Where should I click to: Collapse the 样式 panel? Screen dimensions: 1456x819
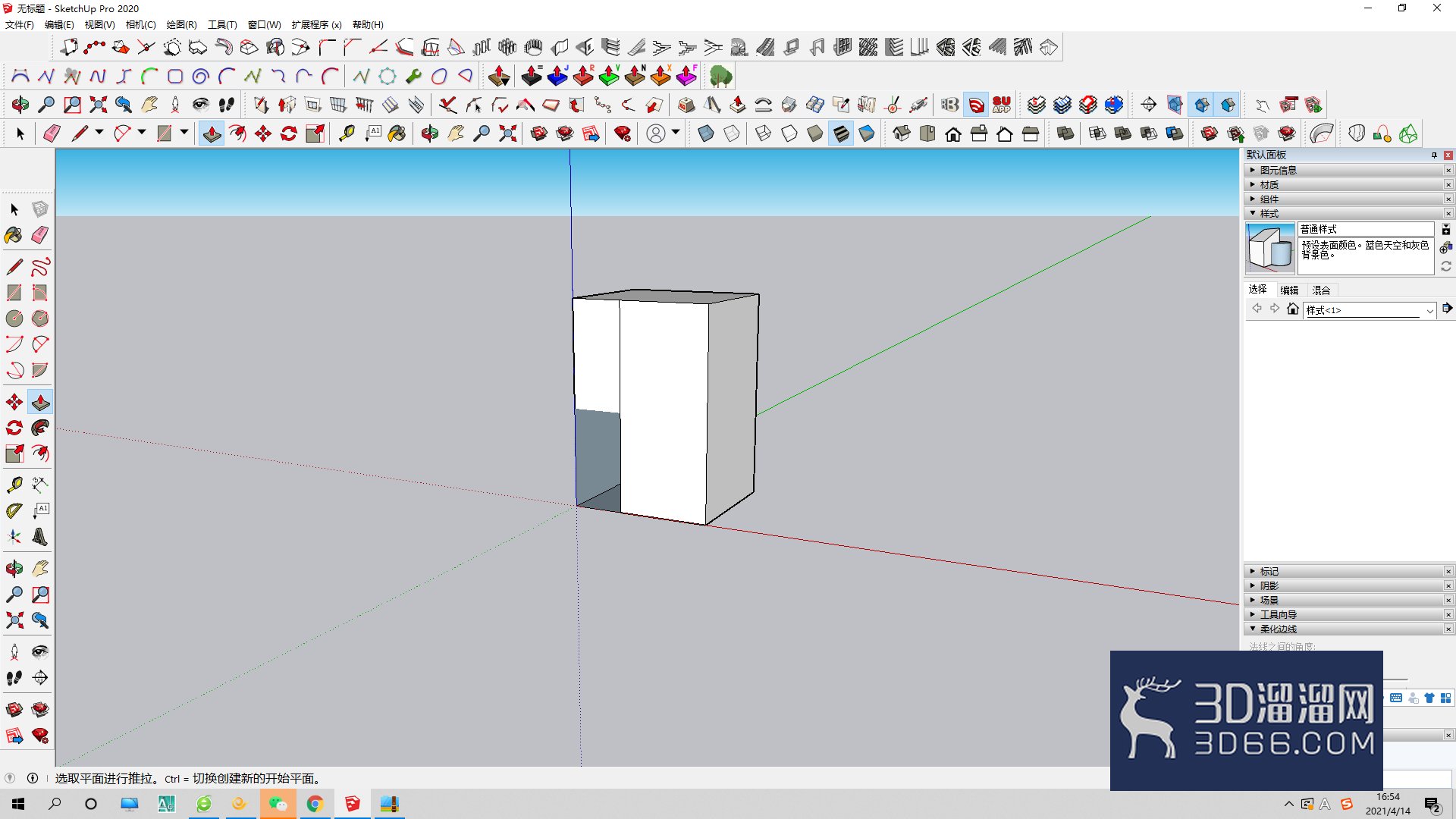[1343, 213]
